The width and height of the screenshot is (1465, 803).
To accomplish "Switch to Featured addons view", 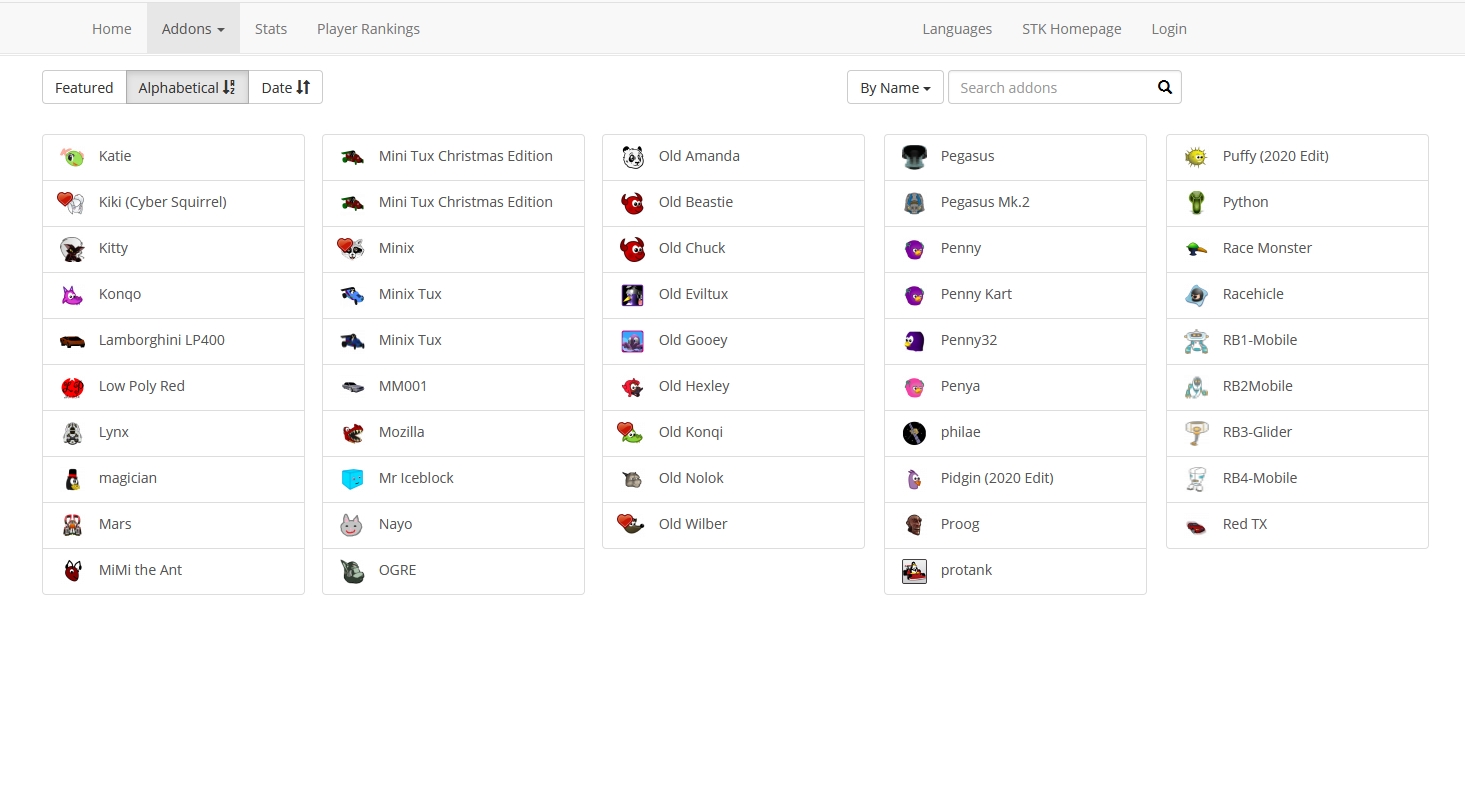I will click(x=84, y=87).
